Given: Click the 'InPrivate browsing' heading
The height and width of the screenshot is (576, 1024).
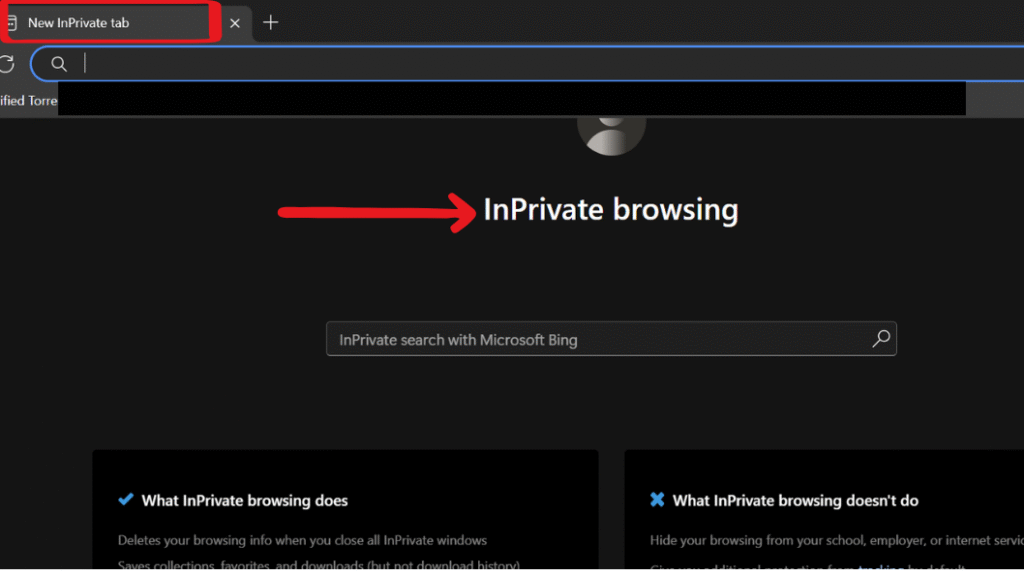Looking at the screenshot, I should point(611,210).
